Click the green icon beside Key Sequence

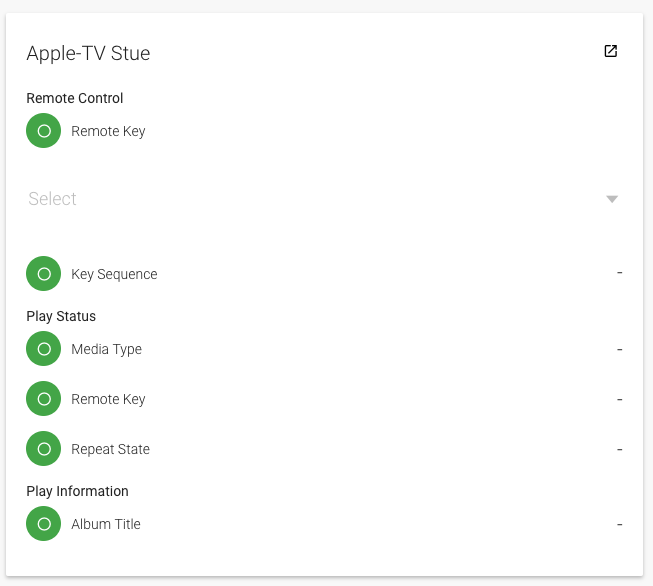44,274
